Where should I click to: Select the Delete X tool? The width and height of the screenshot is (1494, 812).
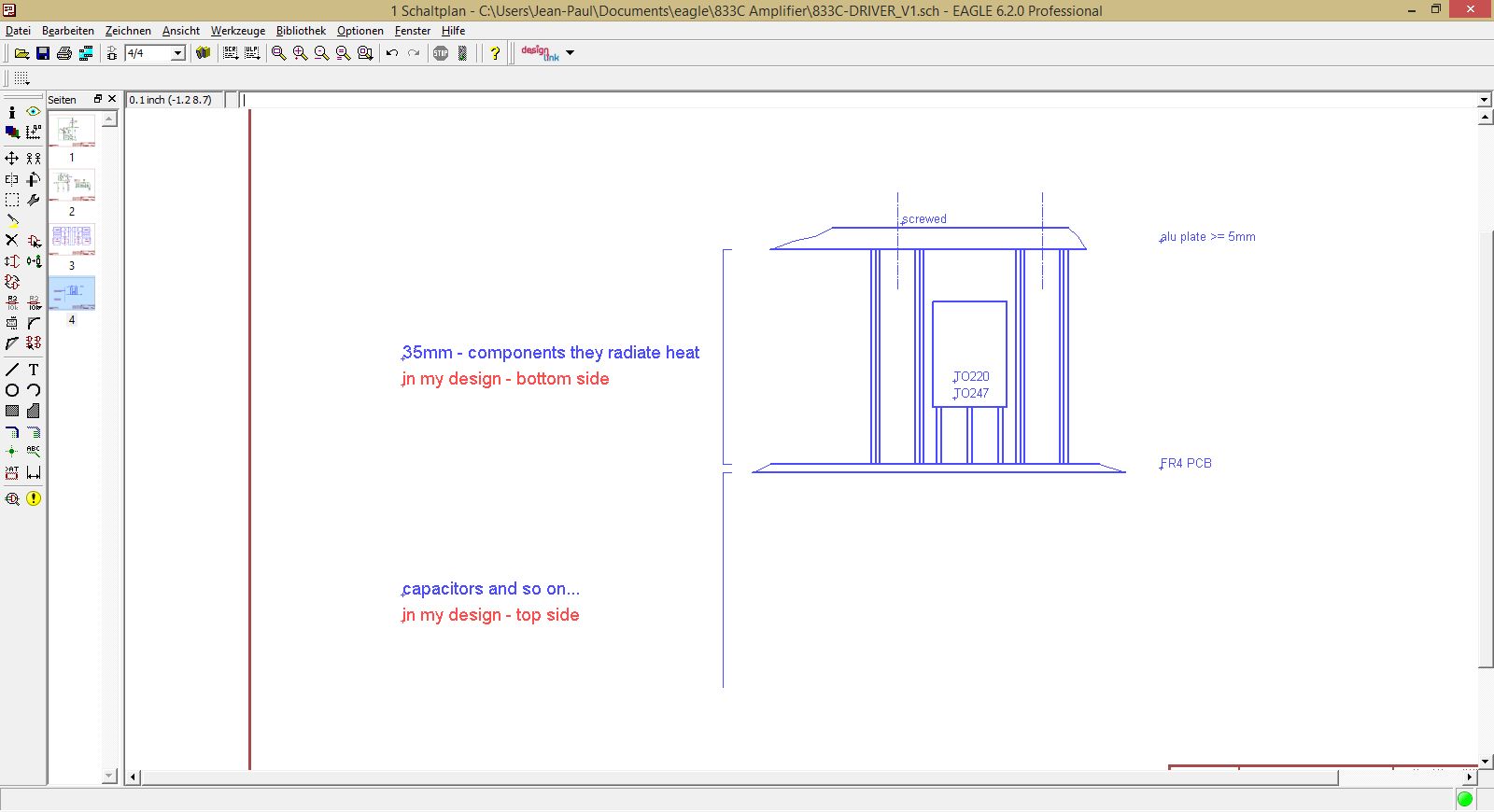[12, 241]
